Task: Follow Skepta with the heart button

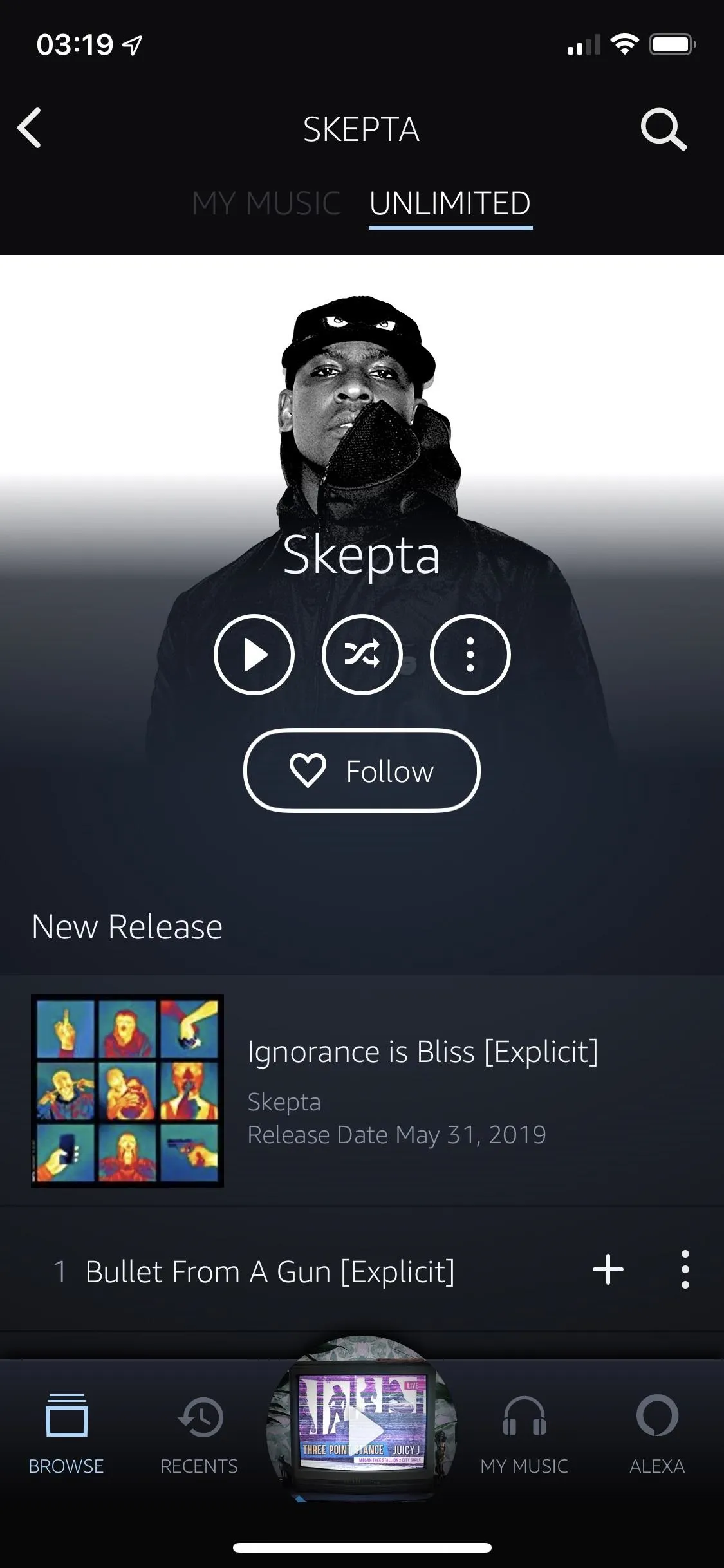Action: tap(362, 770)
